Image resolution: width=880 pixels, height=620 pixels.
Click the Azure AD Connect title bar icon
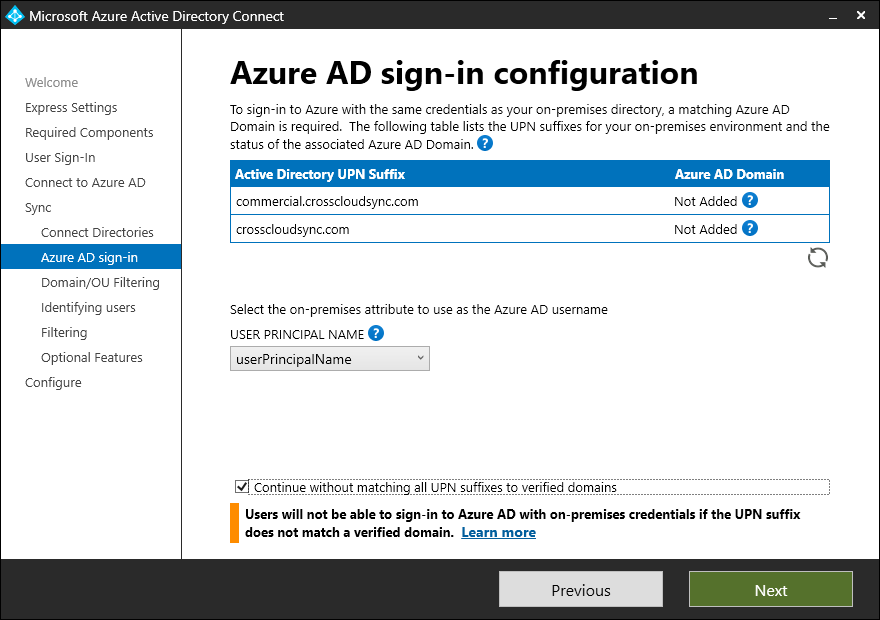point(13,15)
